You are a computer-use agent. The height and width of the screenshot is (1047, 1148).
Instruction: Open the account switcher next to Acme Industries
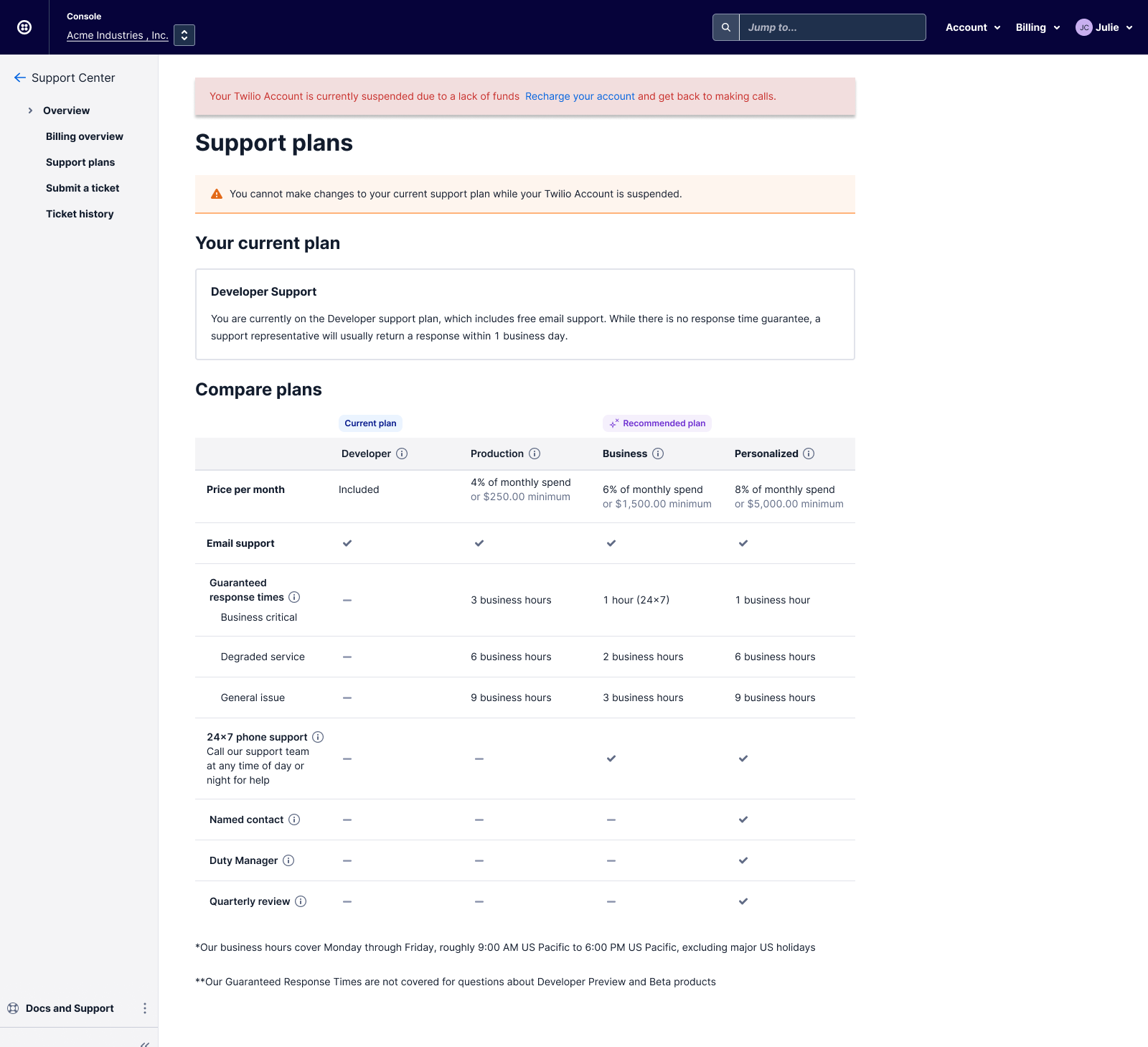(x=184, y=35)
